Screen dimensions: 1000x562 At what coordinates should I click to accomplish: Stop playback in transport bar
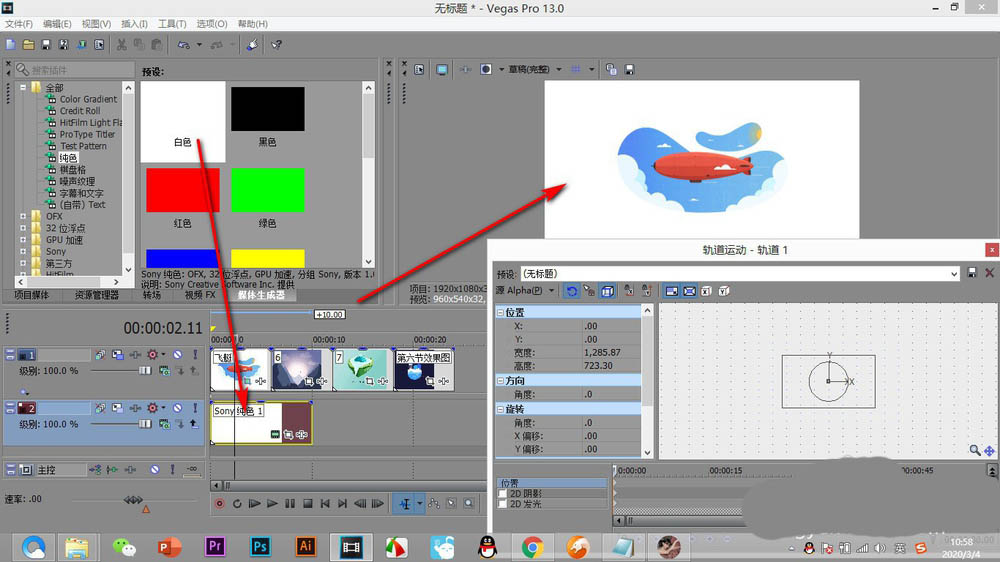(307, 503)
